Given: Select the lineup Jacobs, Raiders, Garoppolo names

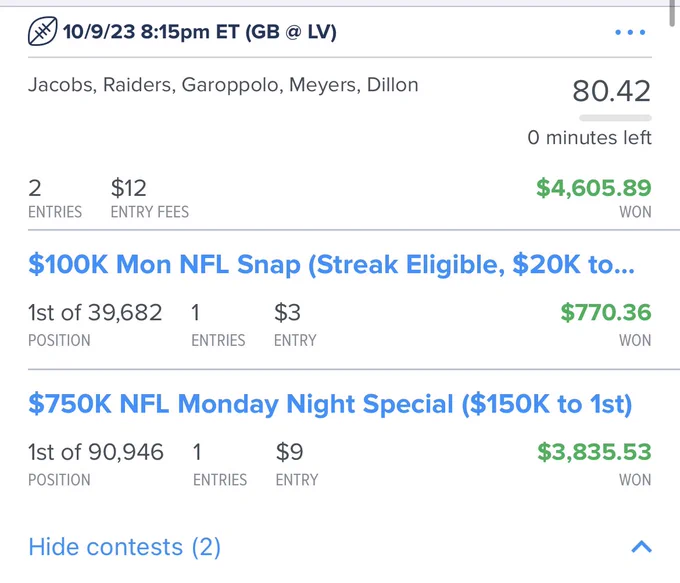Looking at the screenshot, I should coord(223,85).
